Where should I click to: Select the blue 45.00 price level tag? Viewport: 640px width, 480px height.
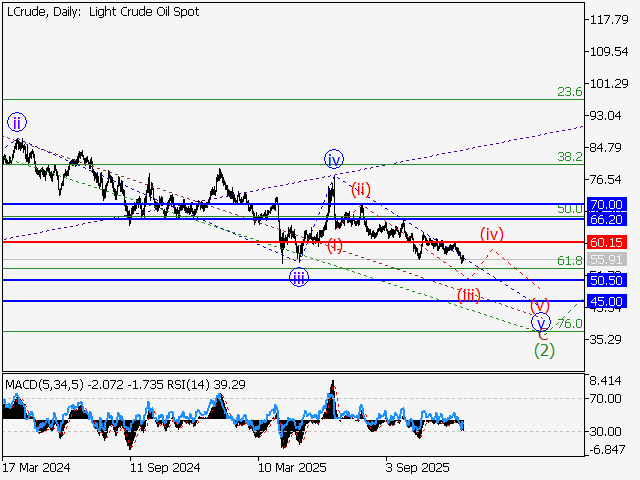pos(606,301)
